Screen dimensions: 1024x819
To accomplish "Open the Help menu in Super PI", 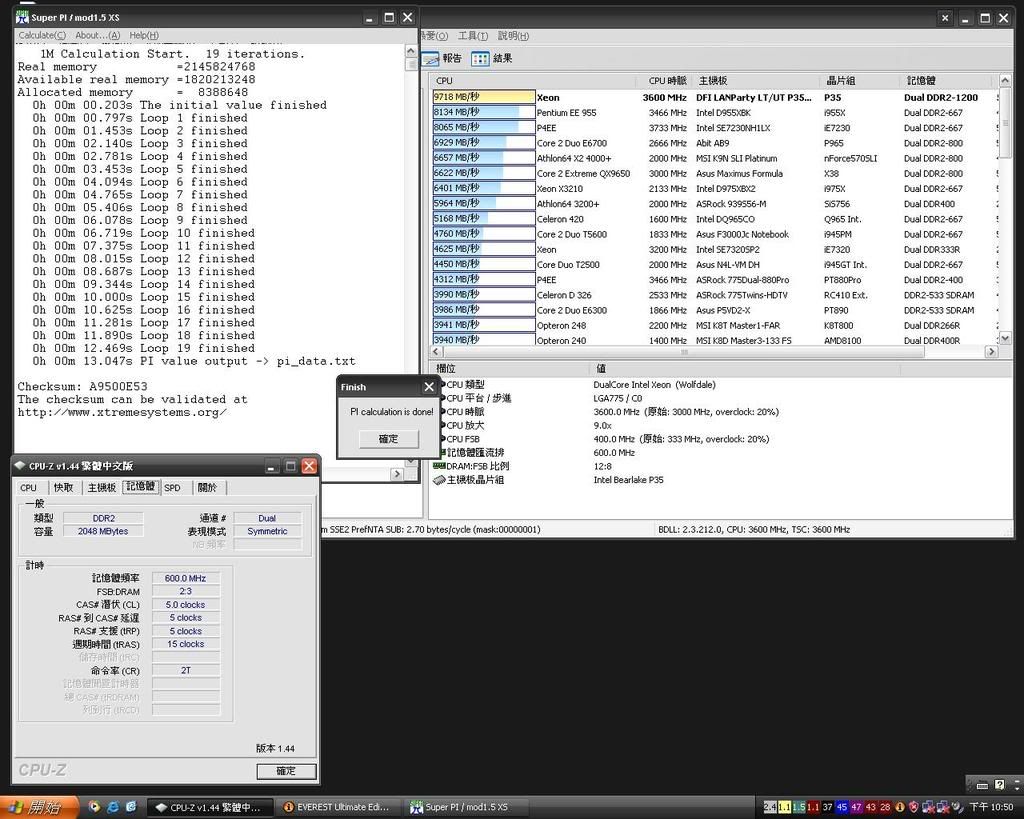I will pos(144,35).
